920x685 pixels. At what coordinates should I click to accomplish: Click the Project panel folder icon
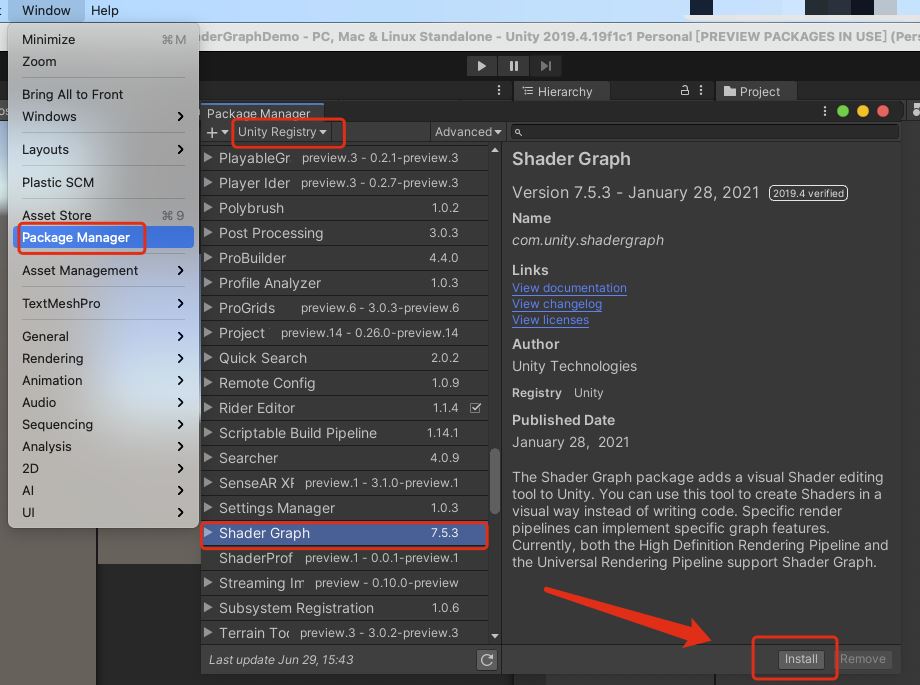pos(727,91)
